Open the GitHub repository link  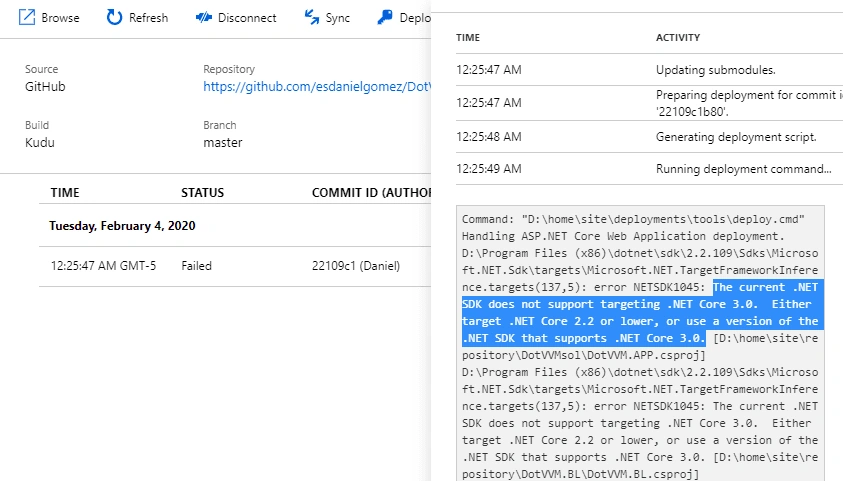pos(317,87)
